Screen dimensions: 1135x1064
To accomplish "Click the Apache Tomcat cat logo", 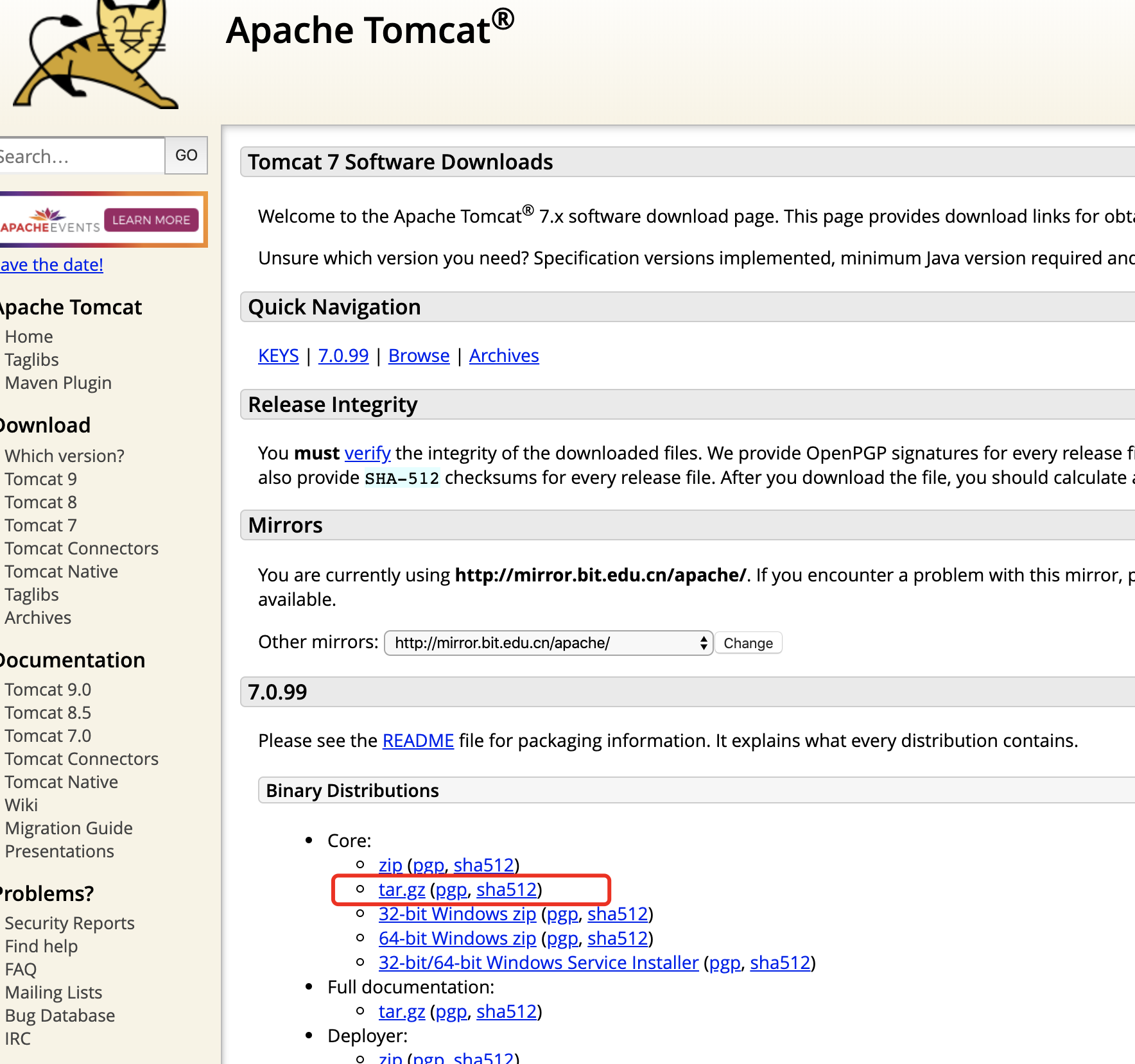I will [95, 54].
